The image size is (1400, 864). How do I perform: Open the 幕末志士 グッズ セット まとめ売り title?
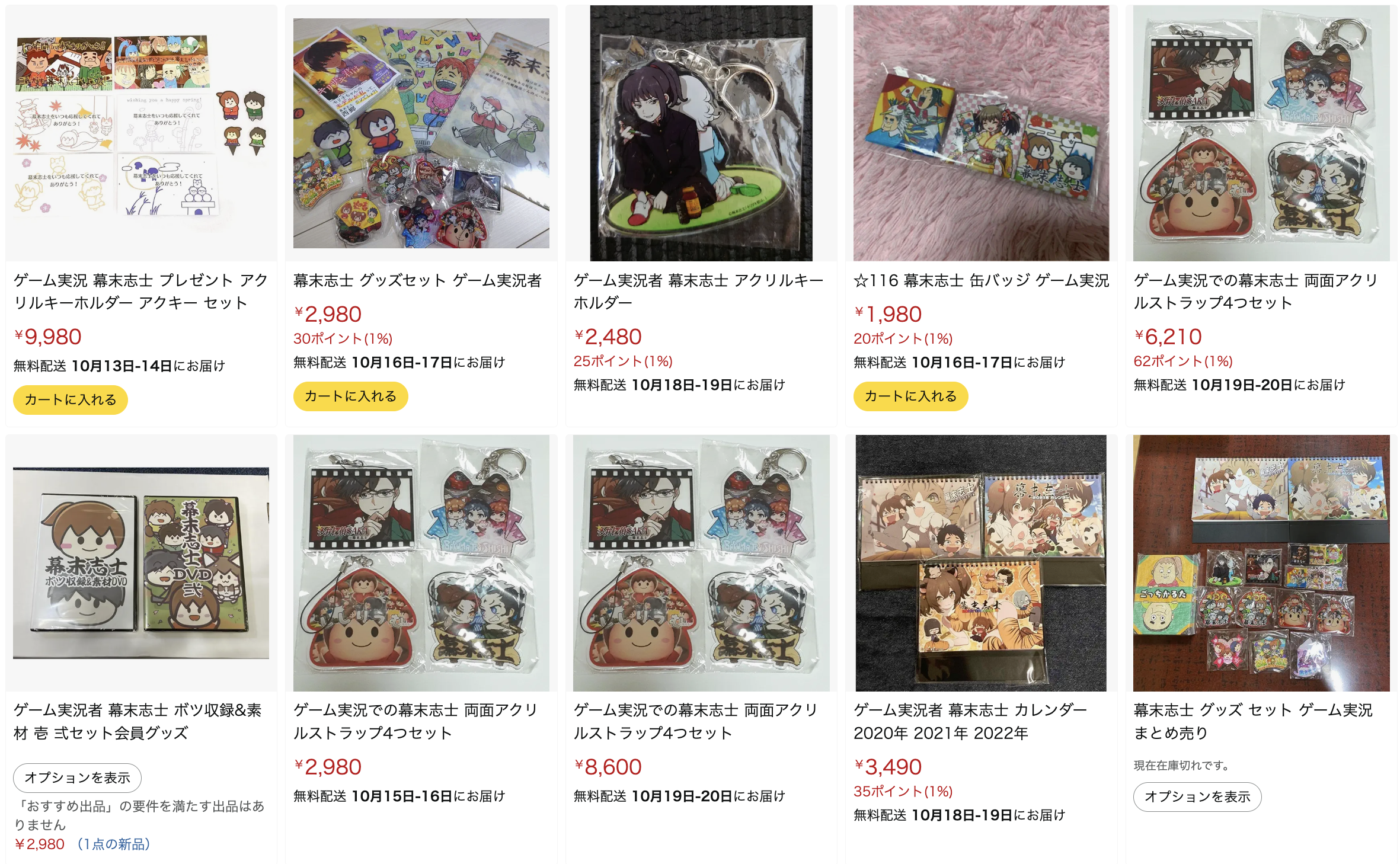[x=1253, y=721]
